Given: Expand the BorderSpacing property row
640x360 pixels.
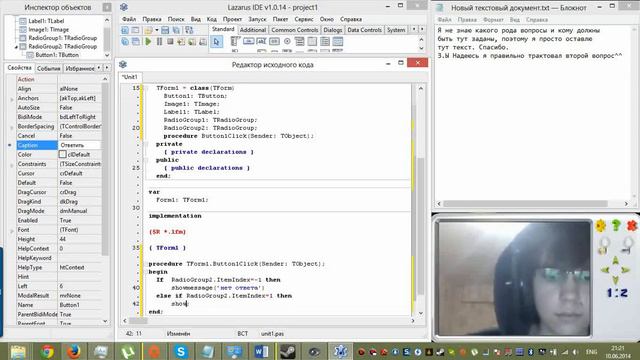Looking at the screenshot, I should pos(11,127).
